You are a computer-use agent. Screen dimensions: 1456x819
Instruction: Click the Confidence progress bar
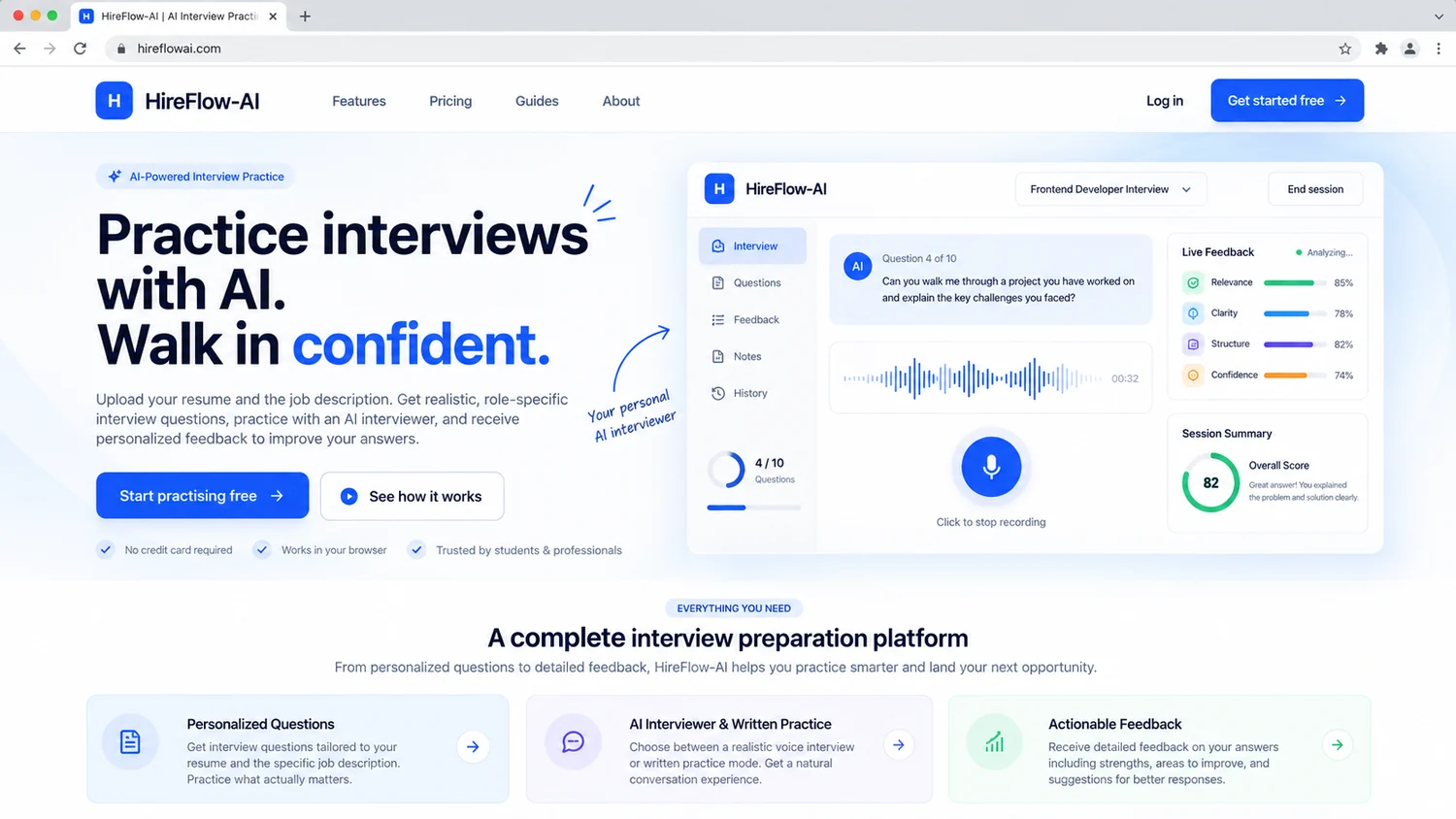[1295, 375]
